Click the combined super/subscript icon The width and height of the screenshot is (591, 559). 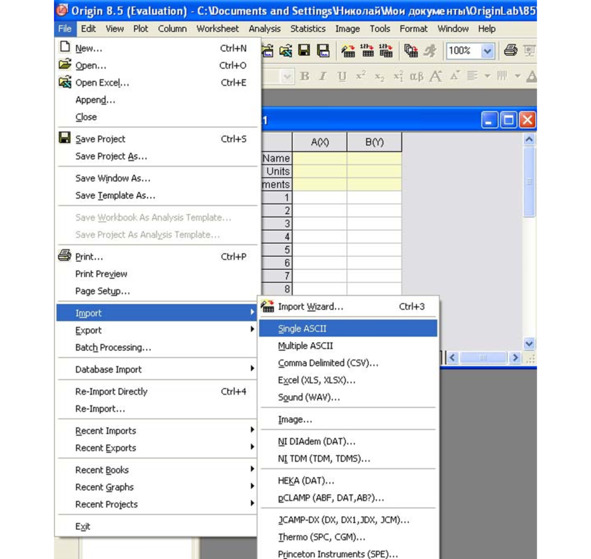[398, 76]
